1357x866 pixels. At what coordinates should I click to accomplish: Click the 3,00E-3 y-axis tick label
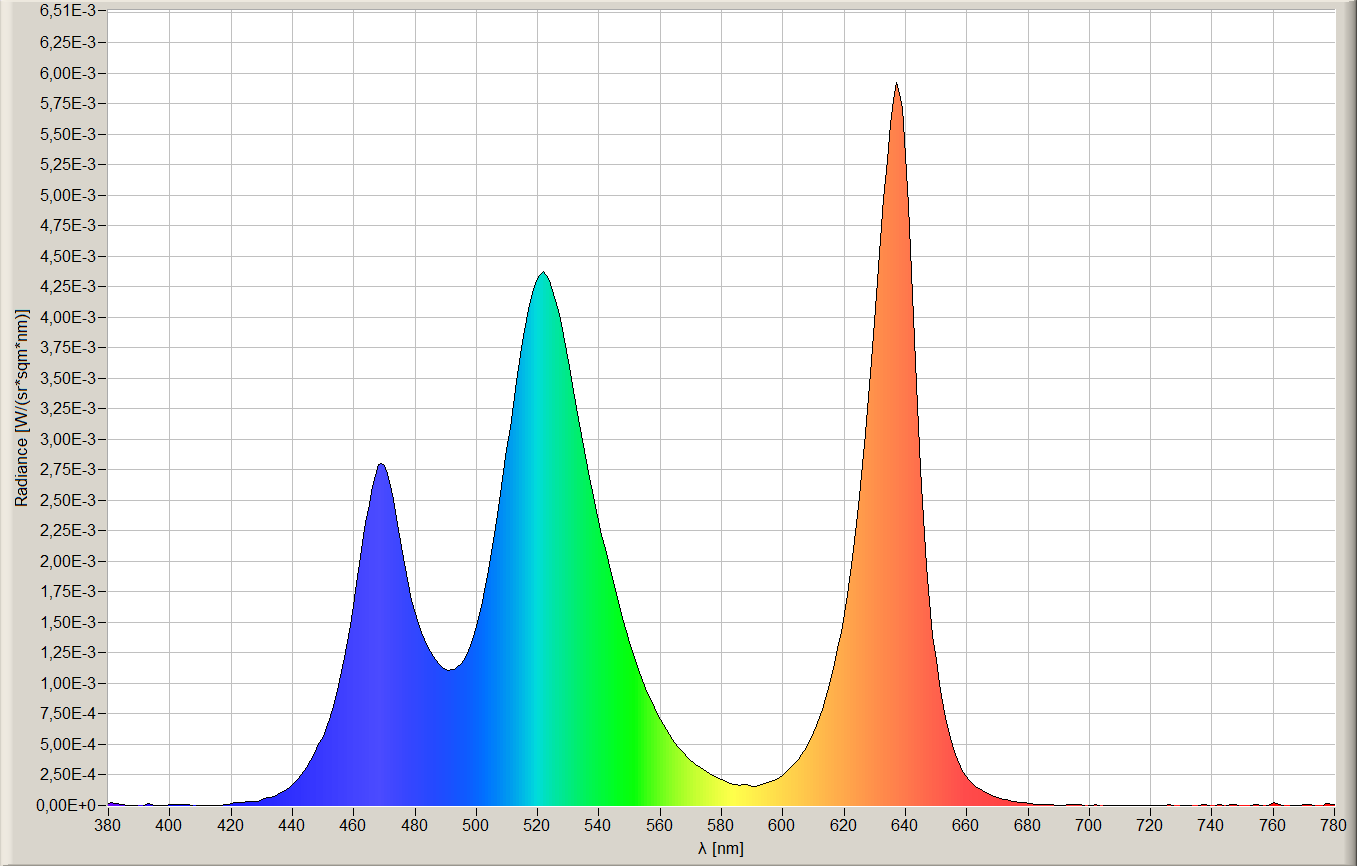[x=68, y=439]
